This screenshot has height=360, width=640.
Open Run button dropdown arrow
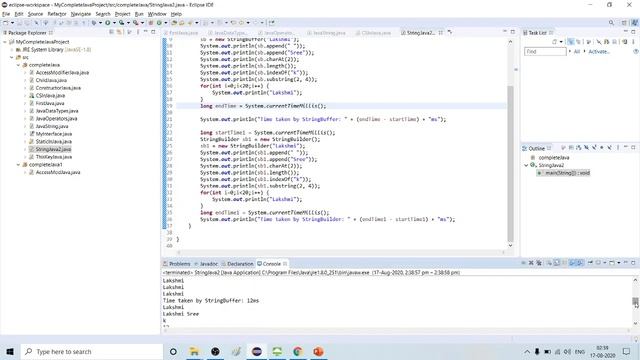[114, 23]
